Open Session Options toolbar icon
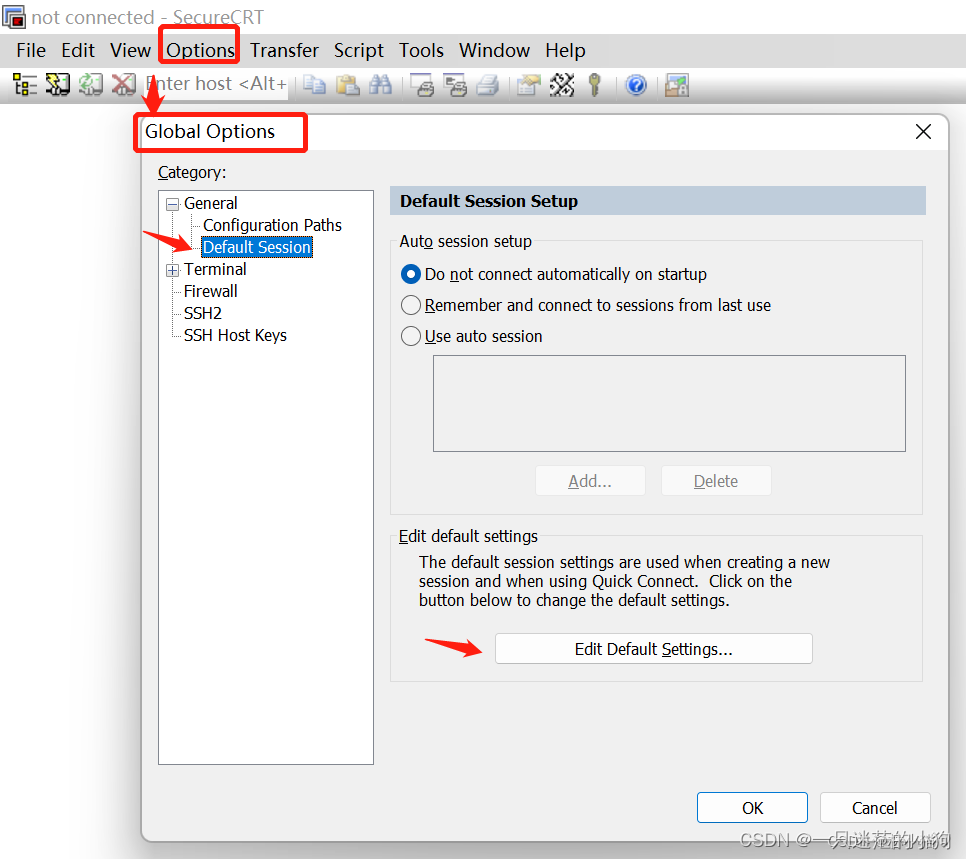 point(529,84)
